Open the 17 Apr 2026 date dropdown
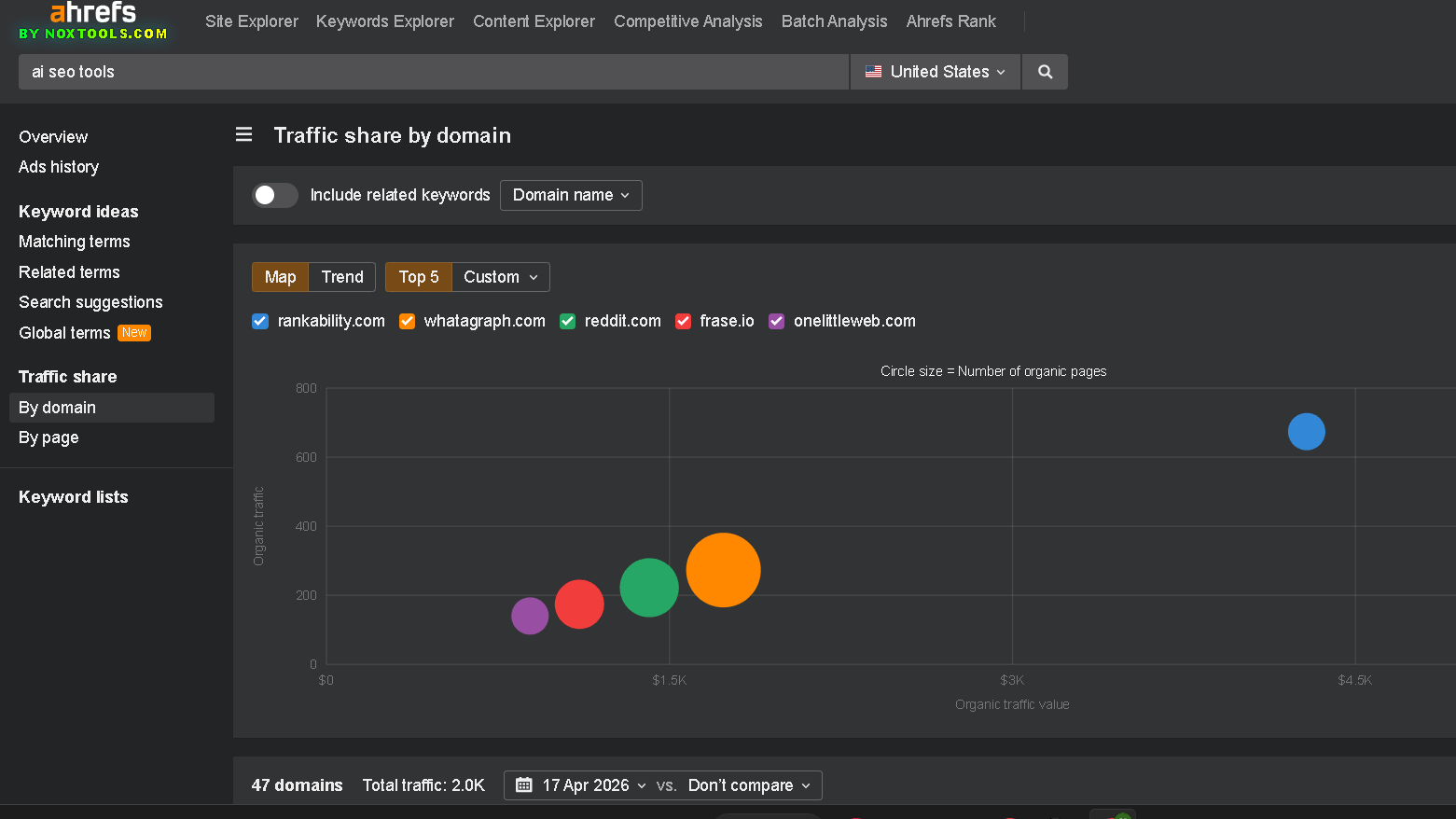 tap(594, 785)
